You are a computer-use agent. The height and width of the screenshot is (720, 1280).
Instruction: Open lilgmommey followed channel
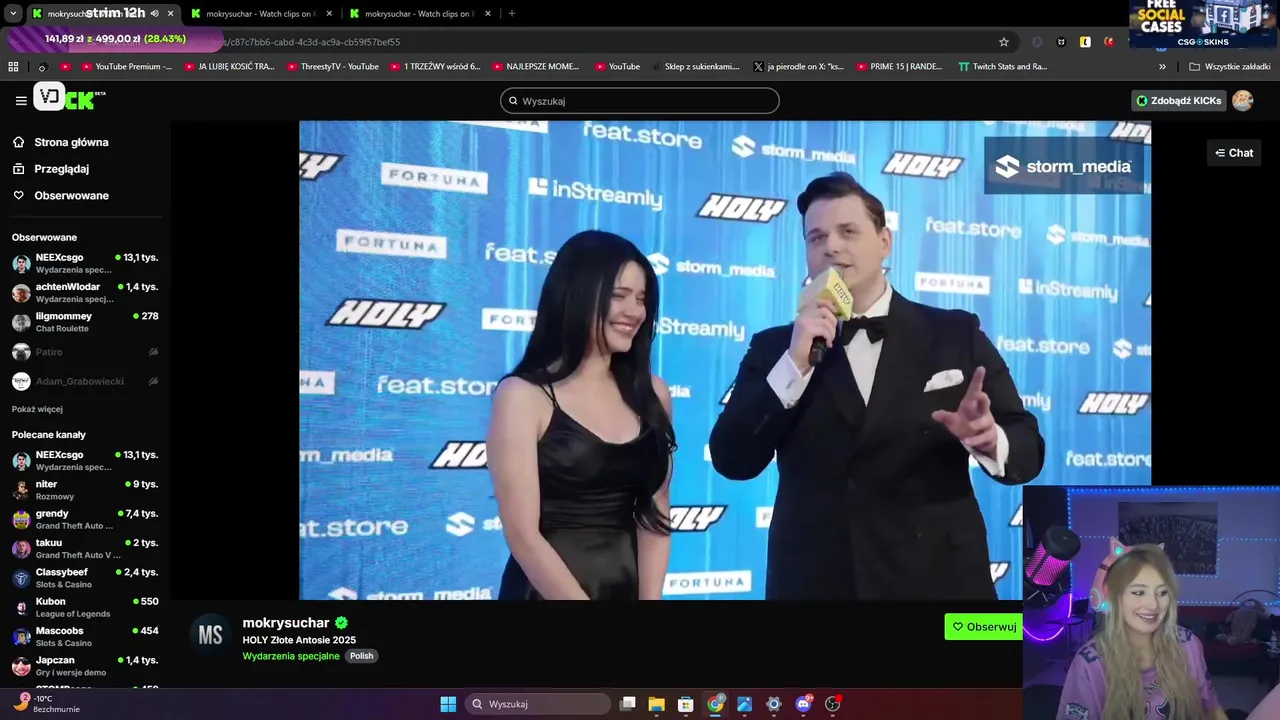tap(85, 322)
